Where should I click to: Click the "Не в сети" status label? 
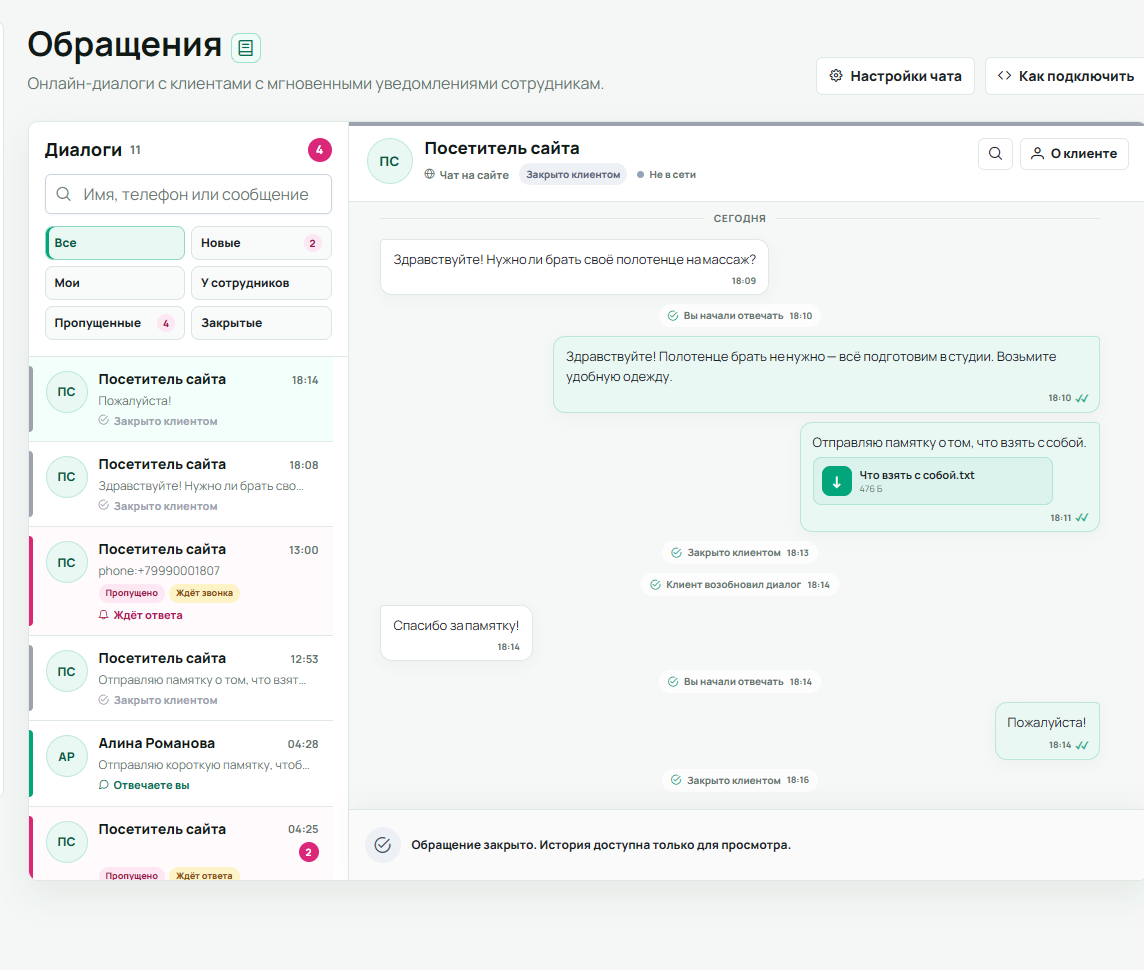(x=666, y=174)
